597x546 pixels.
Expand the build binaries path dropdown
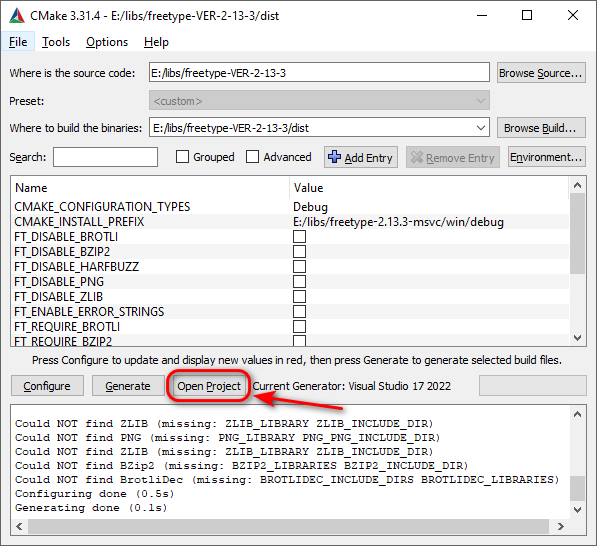[x=481, y=128]
